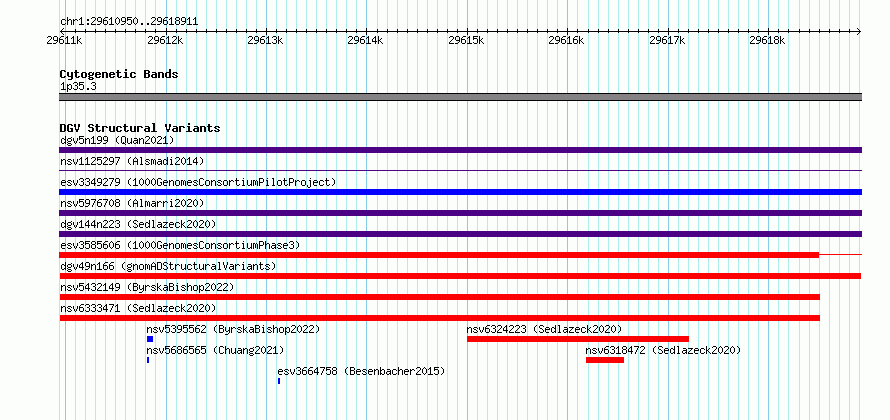Click the dgv49n166 red variant bar
The image size is (890, 420).
460,276
